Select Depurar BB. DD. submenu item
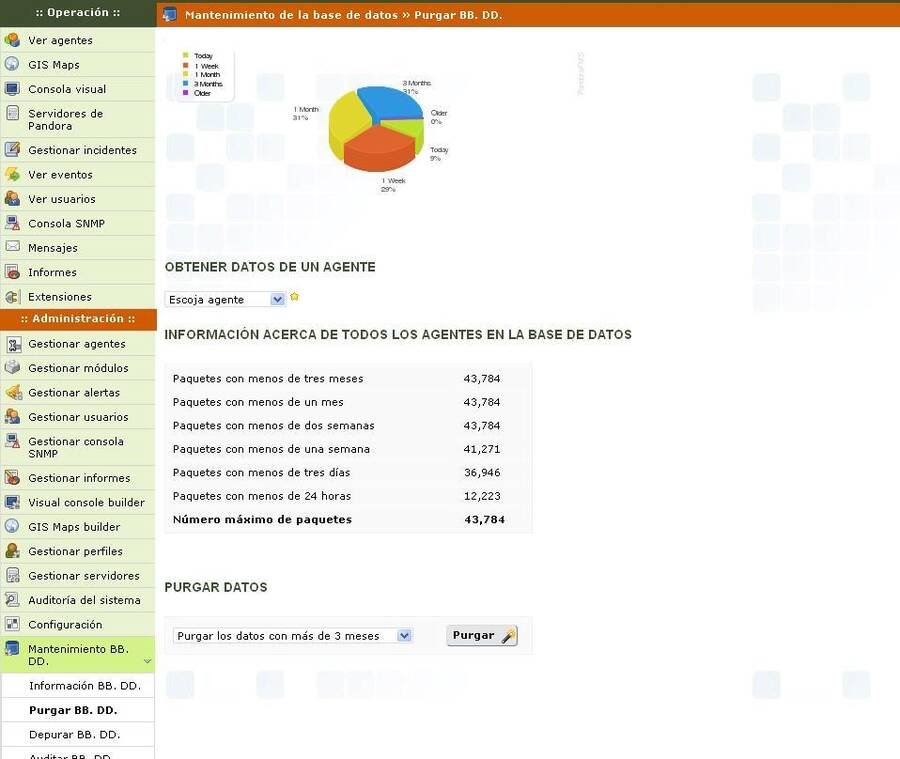The width and height of the screenshot is (900, 759). [x=74, y=734]
